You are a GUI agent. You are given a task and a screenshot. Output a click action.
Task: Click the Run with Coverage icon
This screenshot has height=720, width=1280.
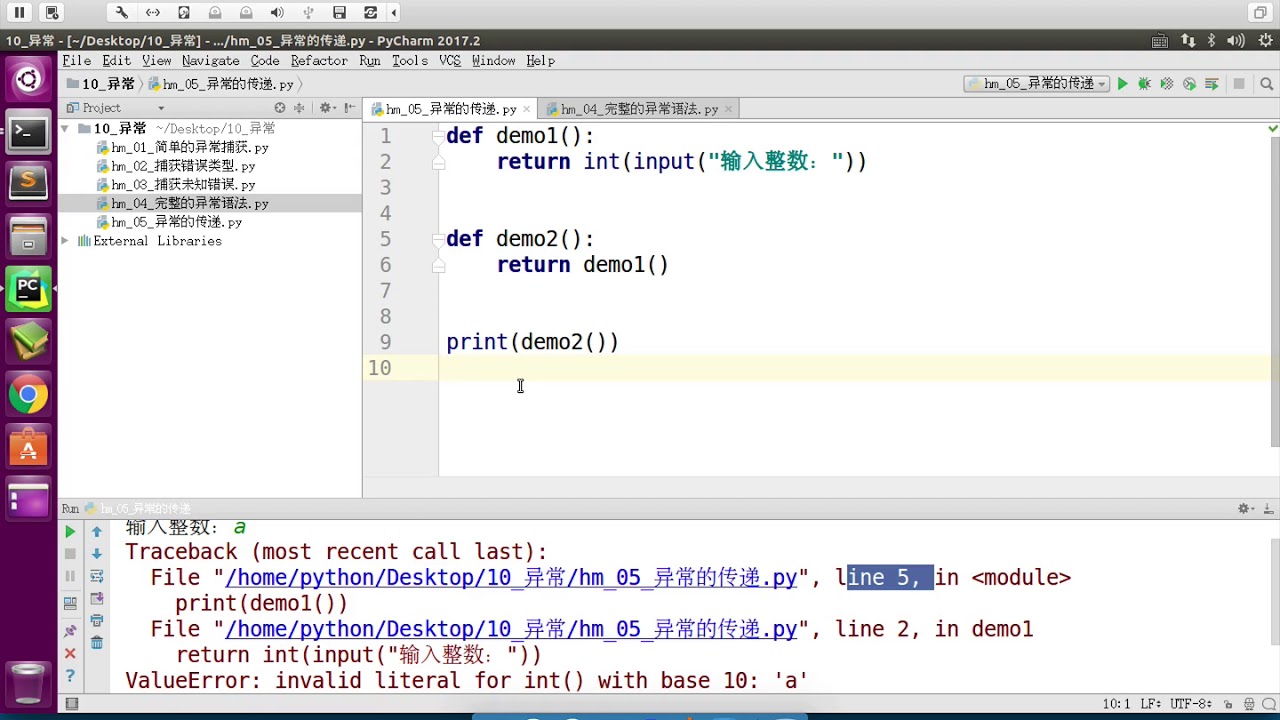pyautogui.click(x=1166, y=84)
